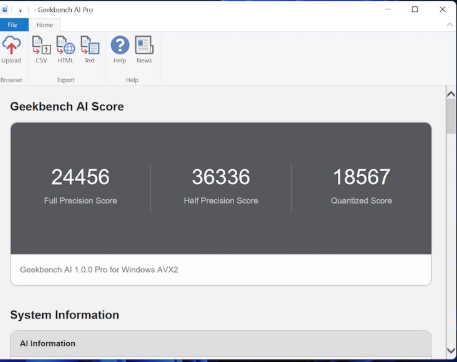The image size is (457, 362).
Task: Click the Half Precision Score 36336
Action: coord(221,177)
